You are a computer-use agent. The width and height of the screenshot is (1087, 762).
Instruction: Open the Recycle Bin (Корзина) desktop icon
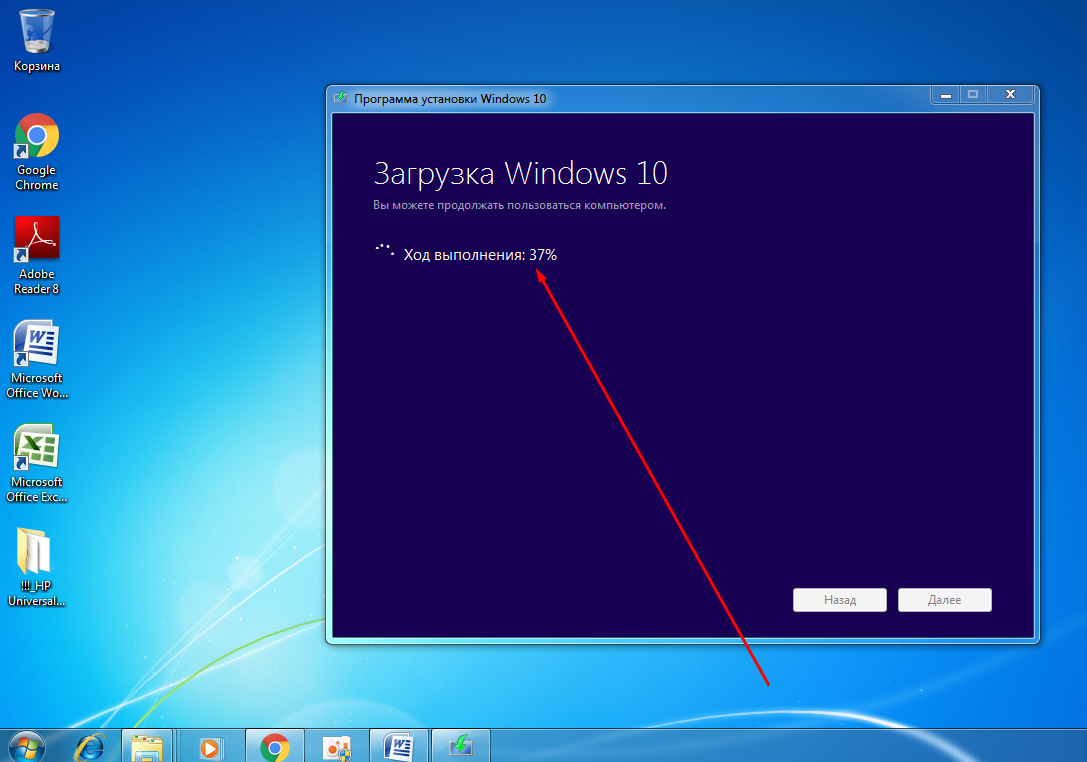(x=37, y=40)
